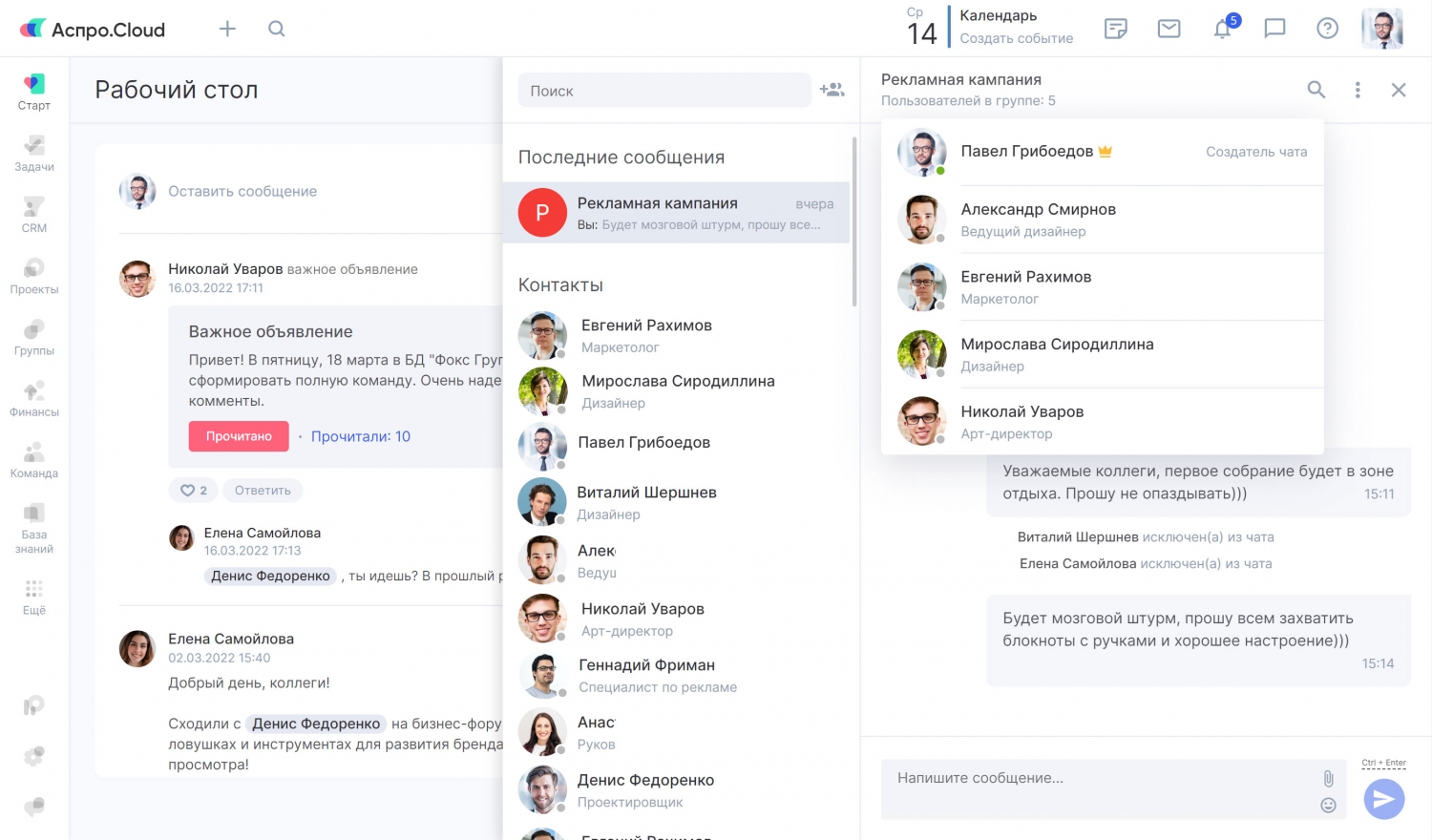The height and width of the screenshot is (840, 1432).
Task: Click the Поиск contacts search field
Action: (x=663, y=91)
